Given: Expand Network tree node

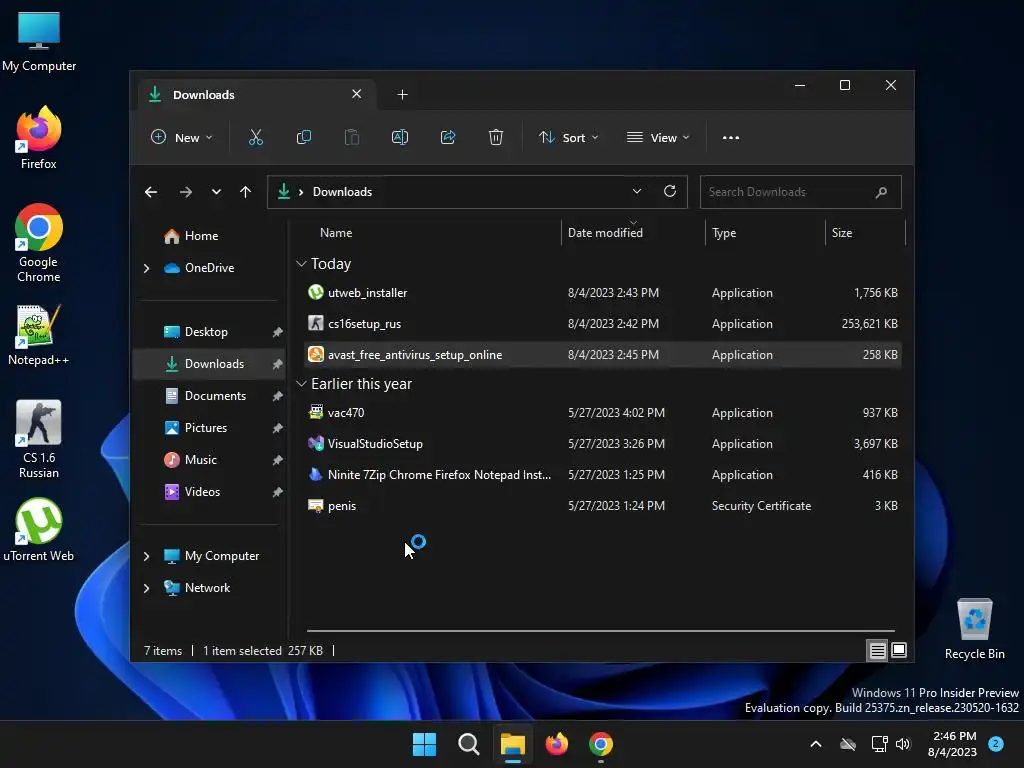Looking at the screenshot, I should [x=146, y=588].
